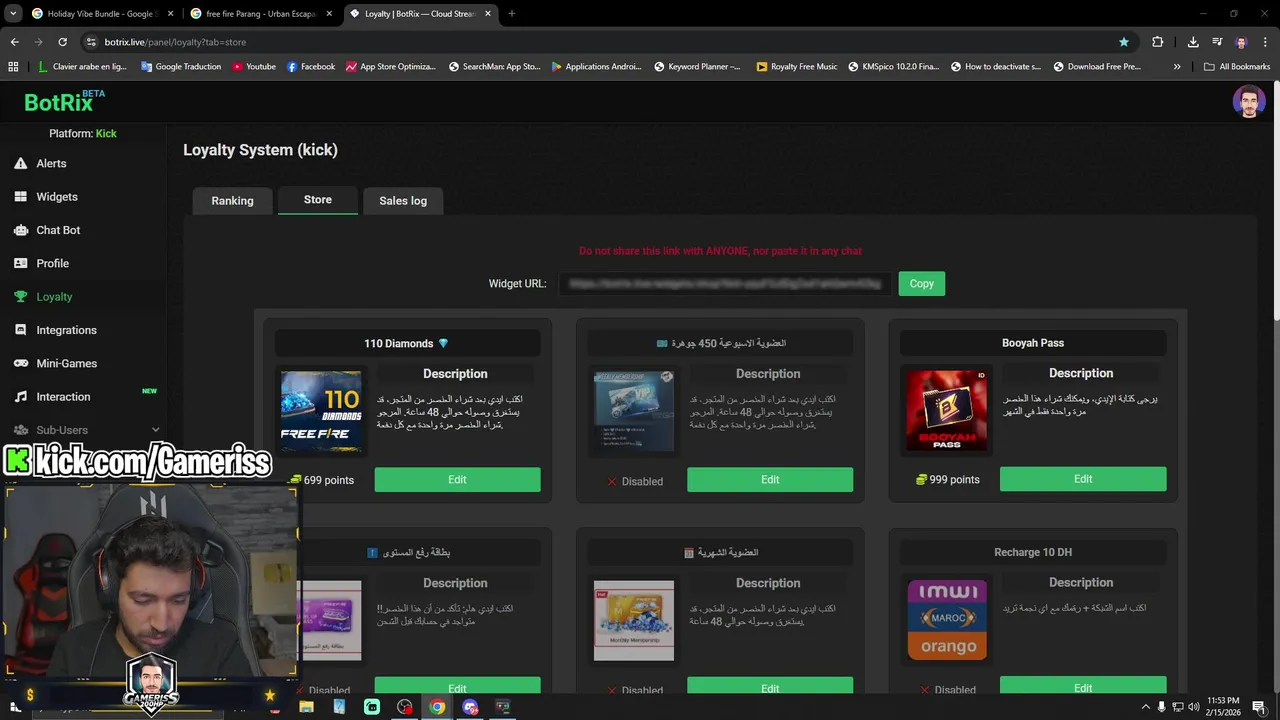
Task: Open the tab search dropdown arrow
Action: coord(13,14)
